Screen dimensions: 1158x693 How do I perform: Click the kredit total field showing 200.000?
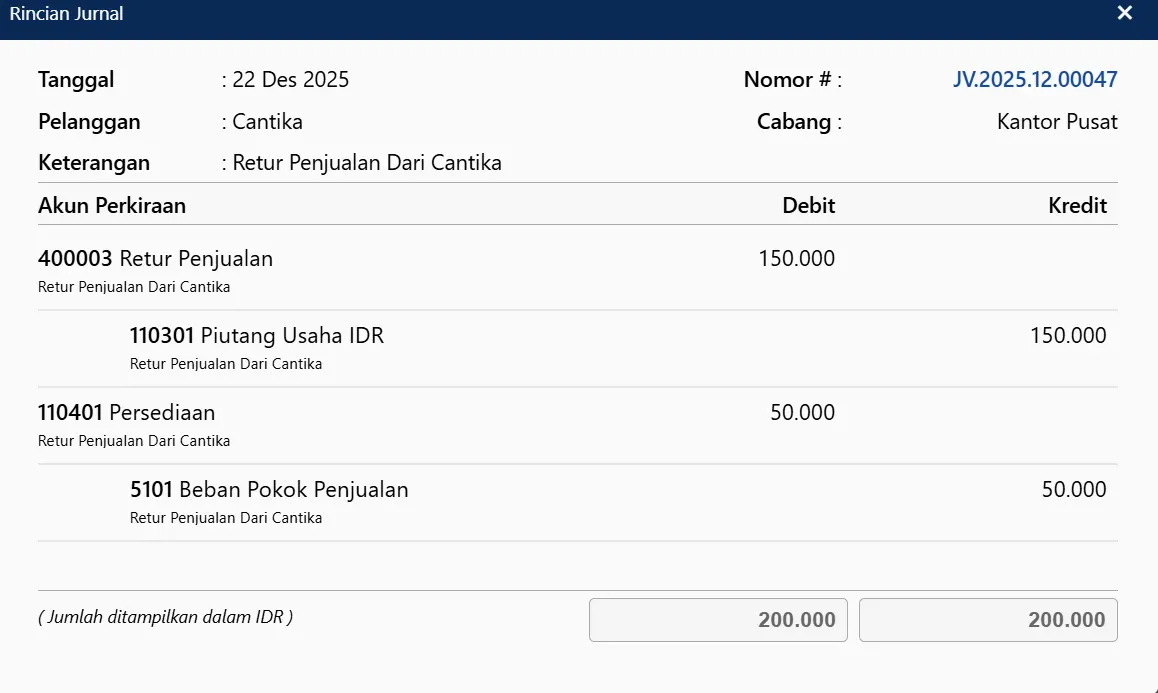[x=988, y=619]
